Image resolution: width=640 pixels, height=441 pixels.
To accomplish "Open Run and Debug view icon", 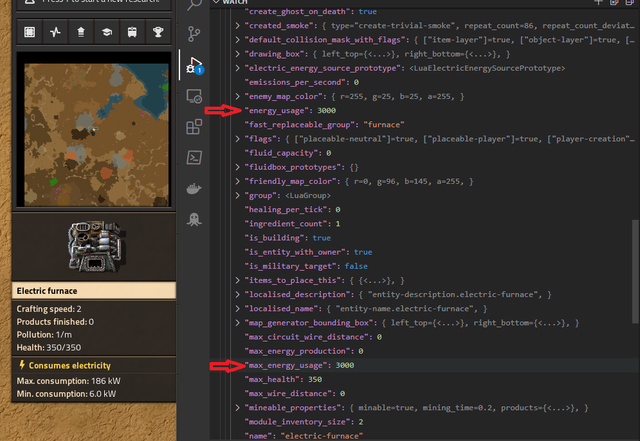I will coord(194,65).
